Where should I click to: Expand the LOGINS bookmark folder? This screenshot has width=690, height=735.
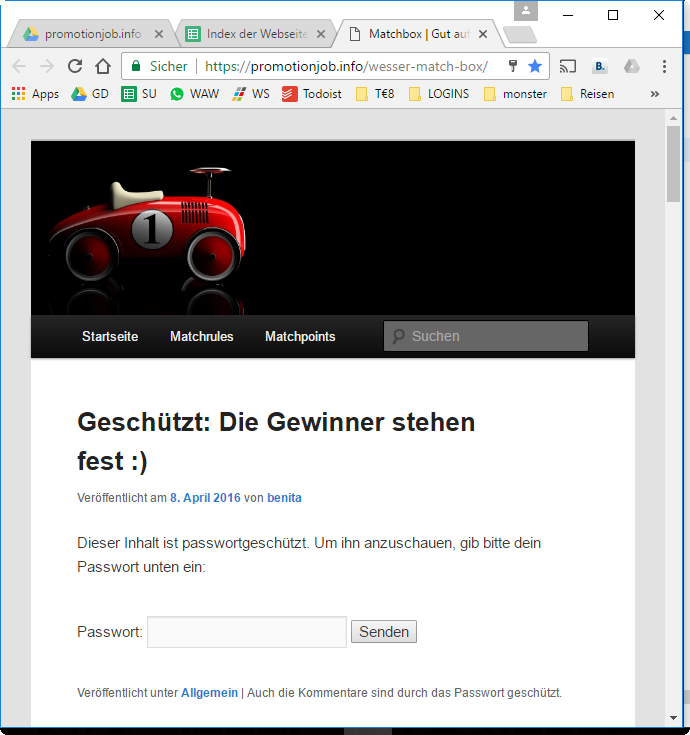click(438, 94)
